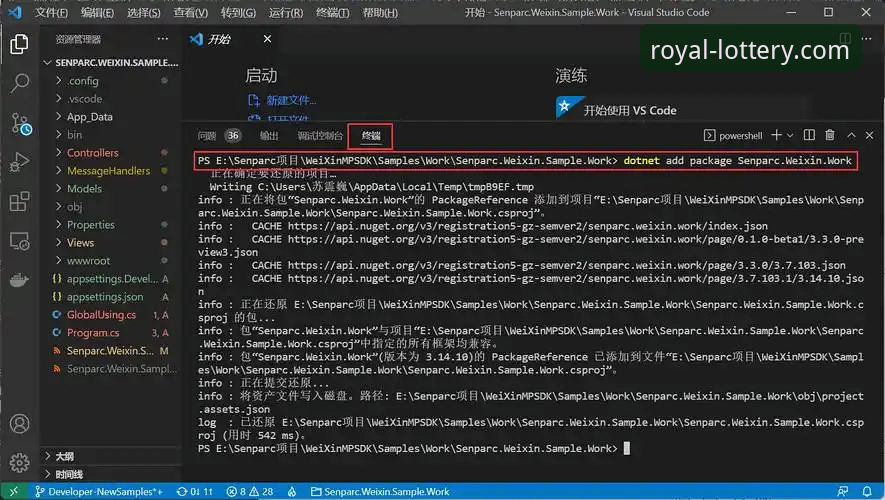Image resolution: width=885 pixels, height=500 pixels.
Task: Open the 选择(S) menu
Action: [x=143, y=12]
